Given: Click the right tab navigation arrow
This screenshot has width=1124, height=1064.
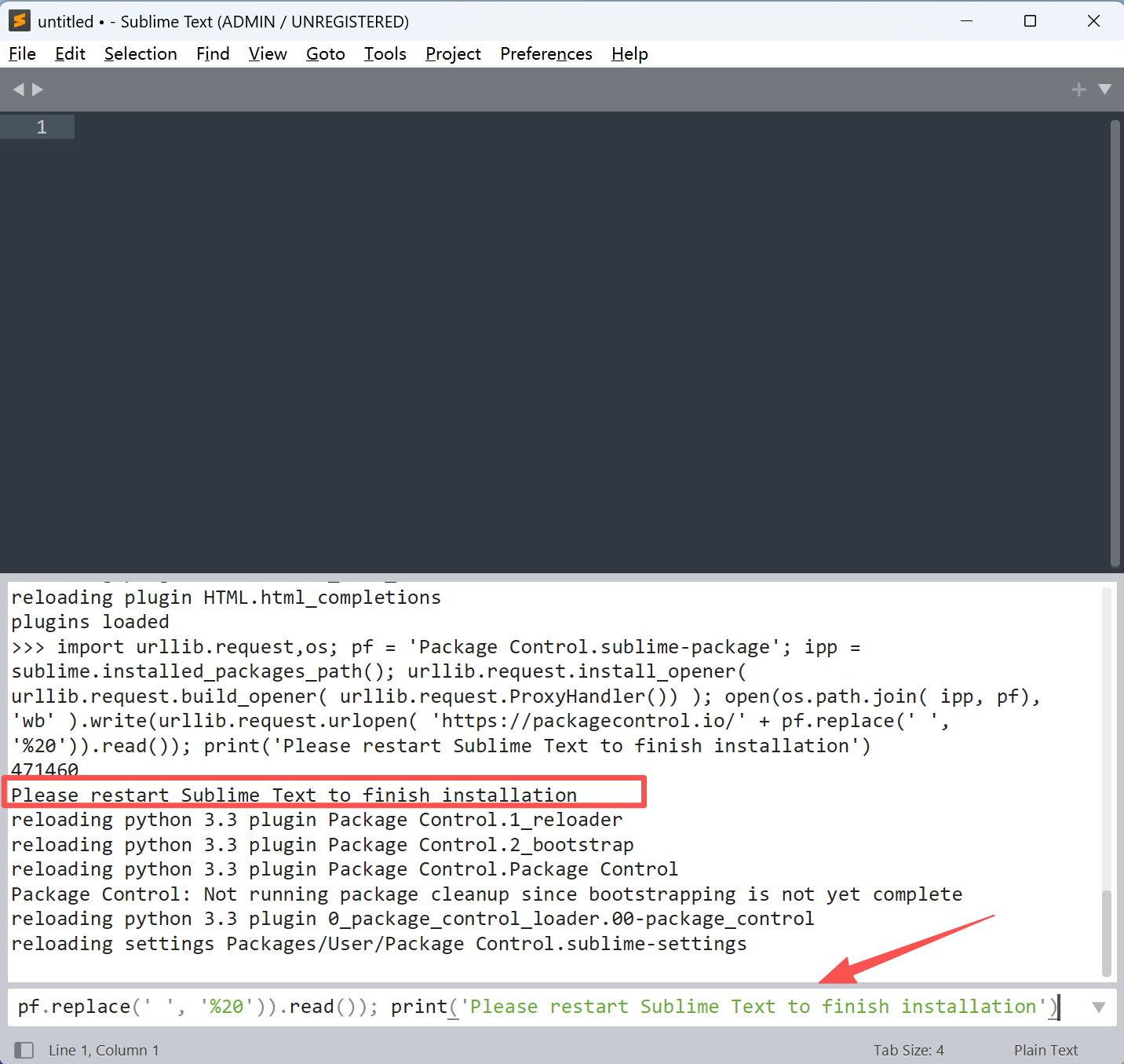Looking at the screenshot, I should point(38,90).
